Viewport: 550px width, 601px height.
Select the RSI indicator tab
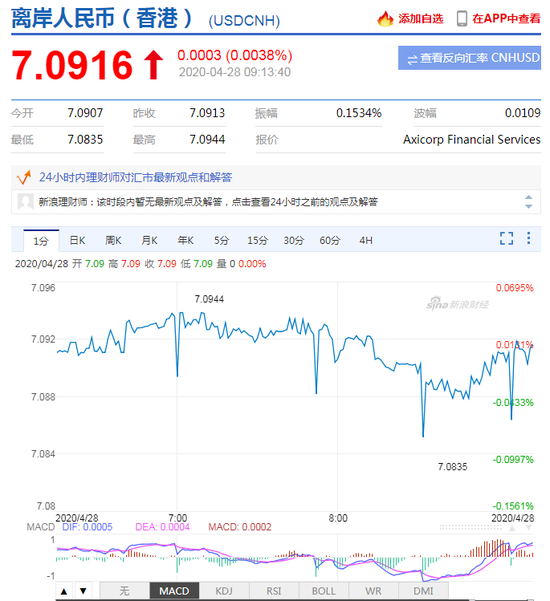(274, 591)
